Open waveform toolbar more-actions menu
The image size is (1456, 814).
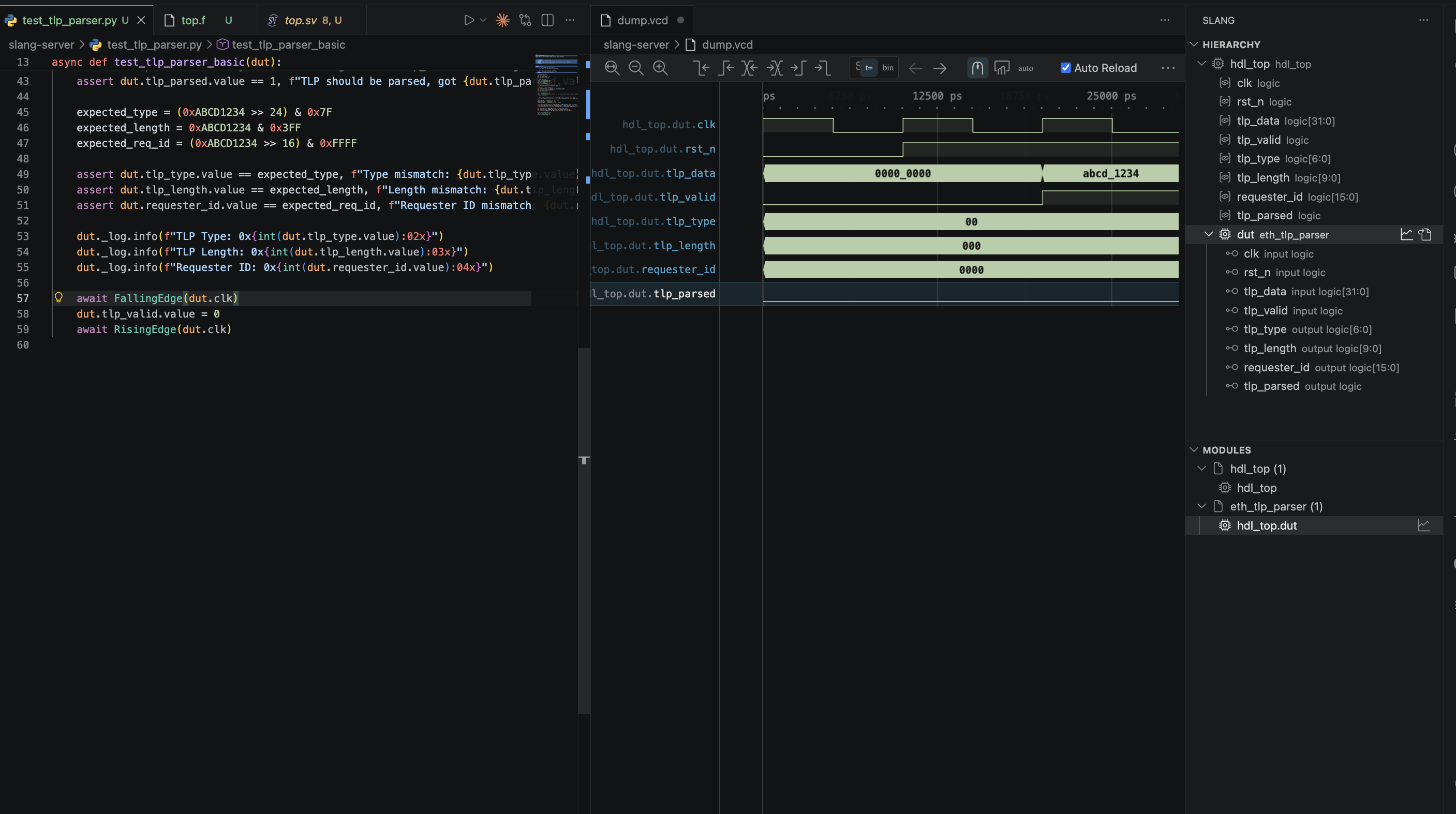1168,68
